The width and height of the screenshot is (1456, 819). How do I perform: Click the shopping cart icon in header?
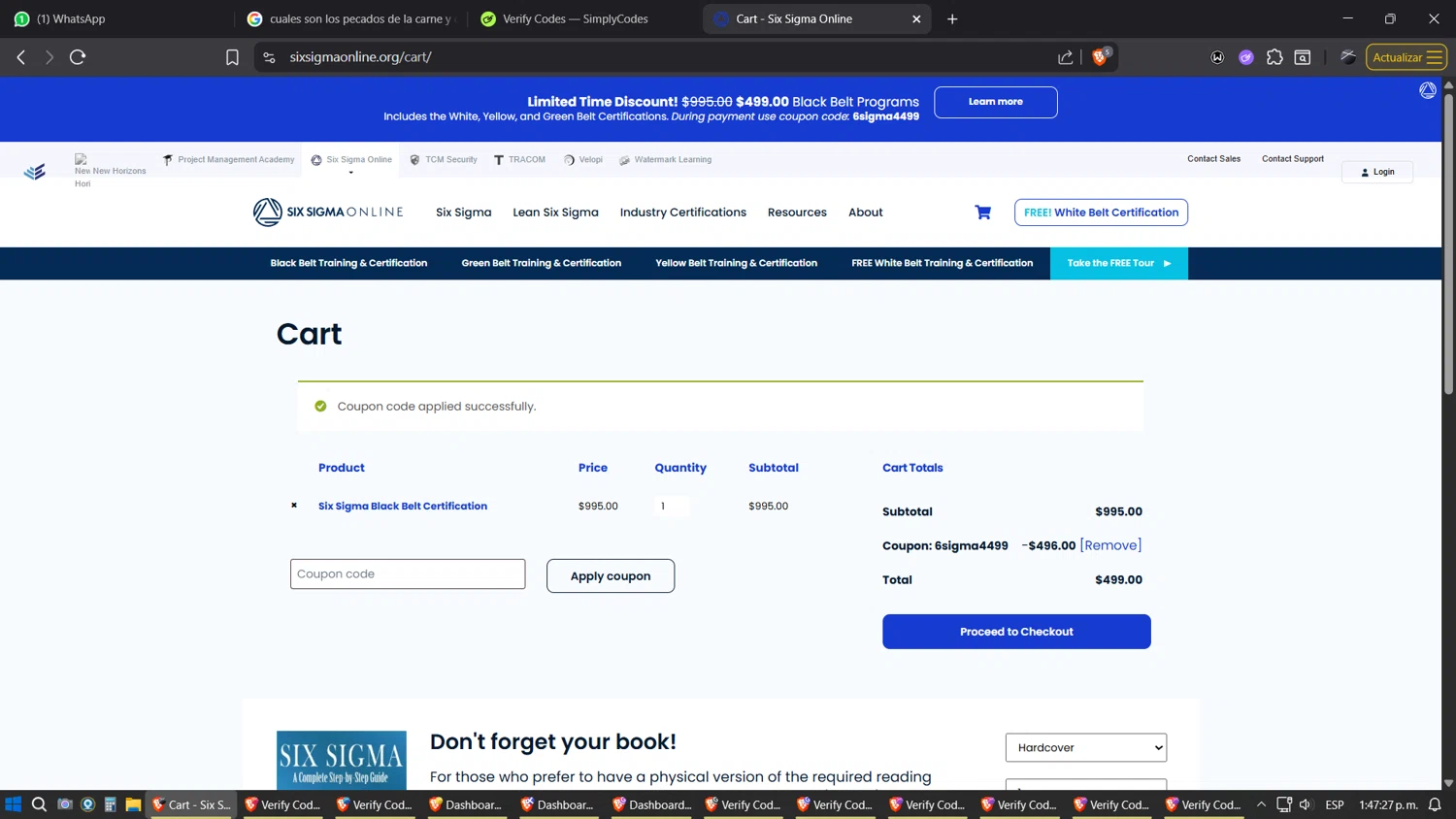click(982, 213)
